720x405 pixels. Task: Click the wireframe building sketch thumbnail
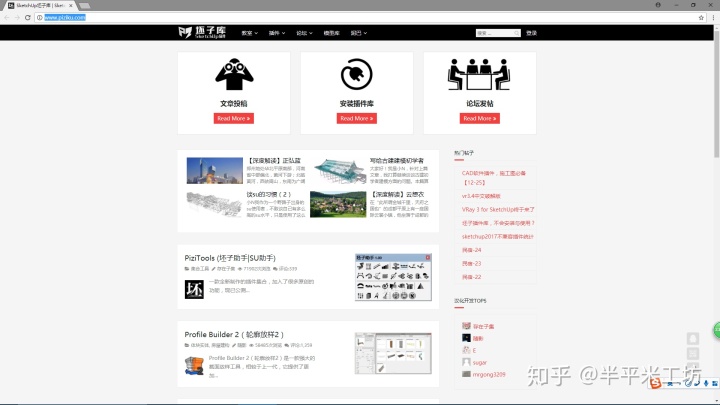(214, 204)
